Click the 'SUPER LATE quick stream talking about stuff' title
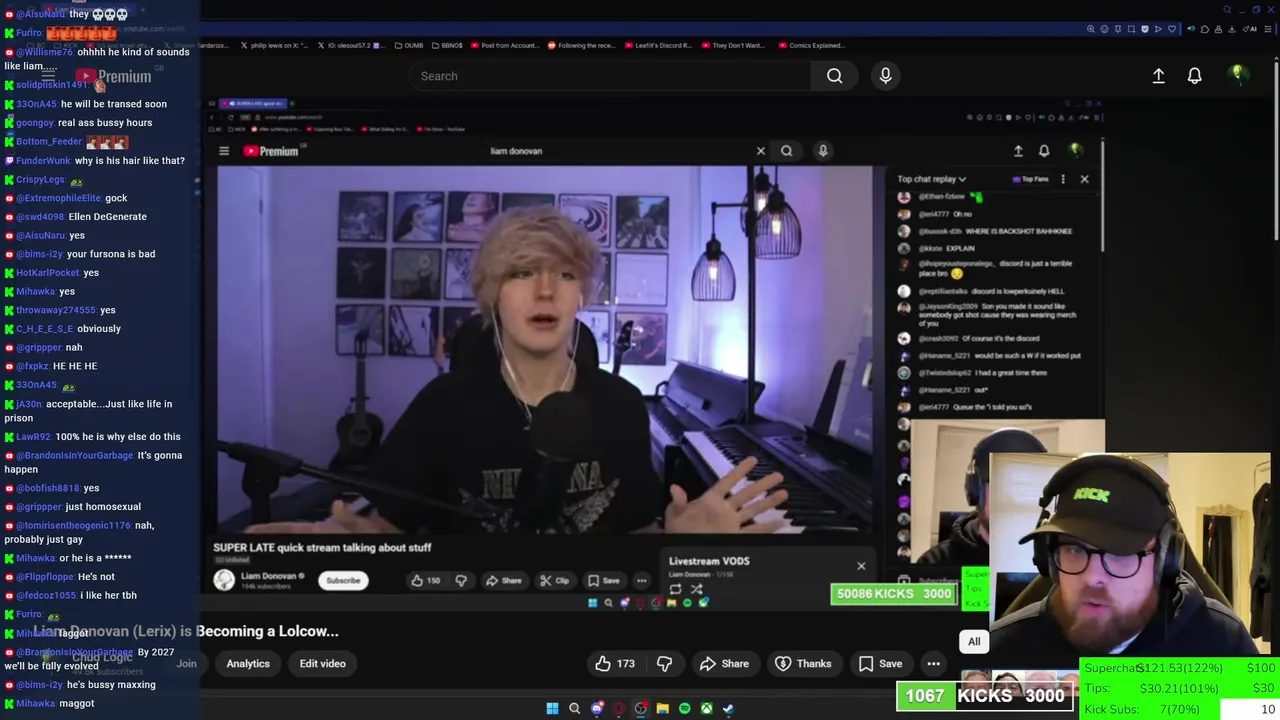This screenshot has height=720, width=1280. click(x=322, y=548)
